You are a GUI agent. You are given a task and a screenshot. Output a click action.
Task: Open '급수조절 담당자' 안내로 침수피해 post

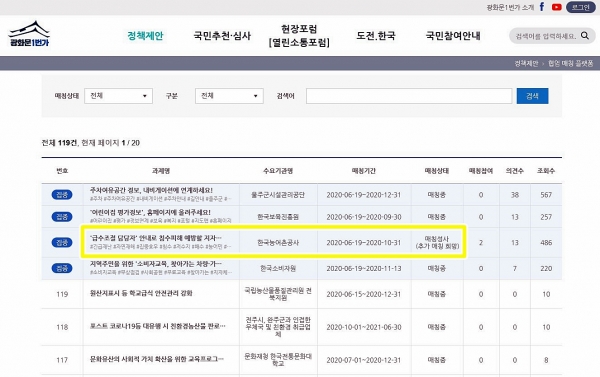click(x=155, y=238)
